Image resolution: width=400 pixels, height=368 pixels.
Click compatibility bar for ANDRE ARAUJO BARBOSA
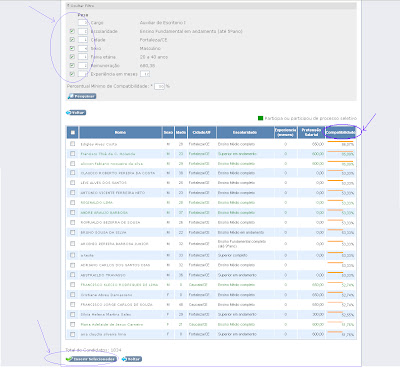pos(335,210)
